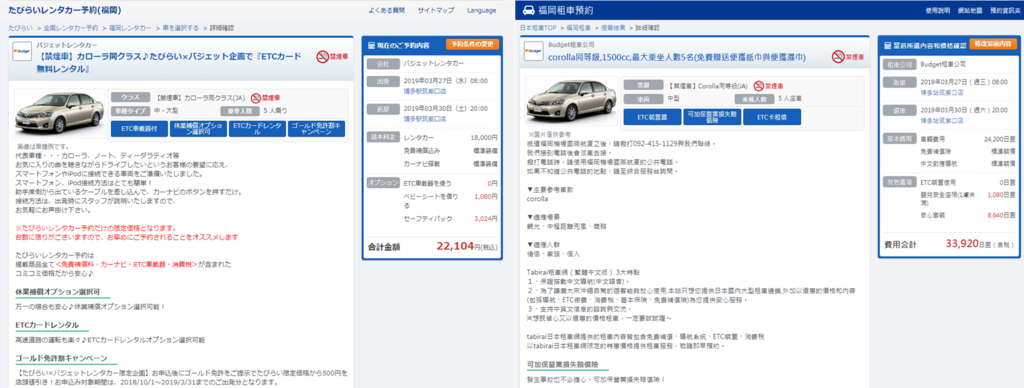Click the ETCカードレンタル section heading
The image size is (1024, 388).
click(46, 325)
